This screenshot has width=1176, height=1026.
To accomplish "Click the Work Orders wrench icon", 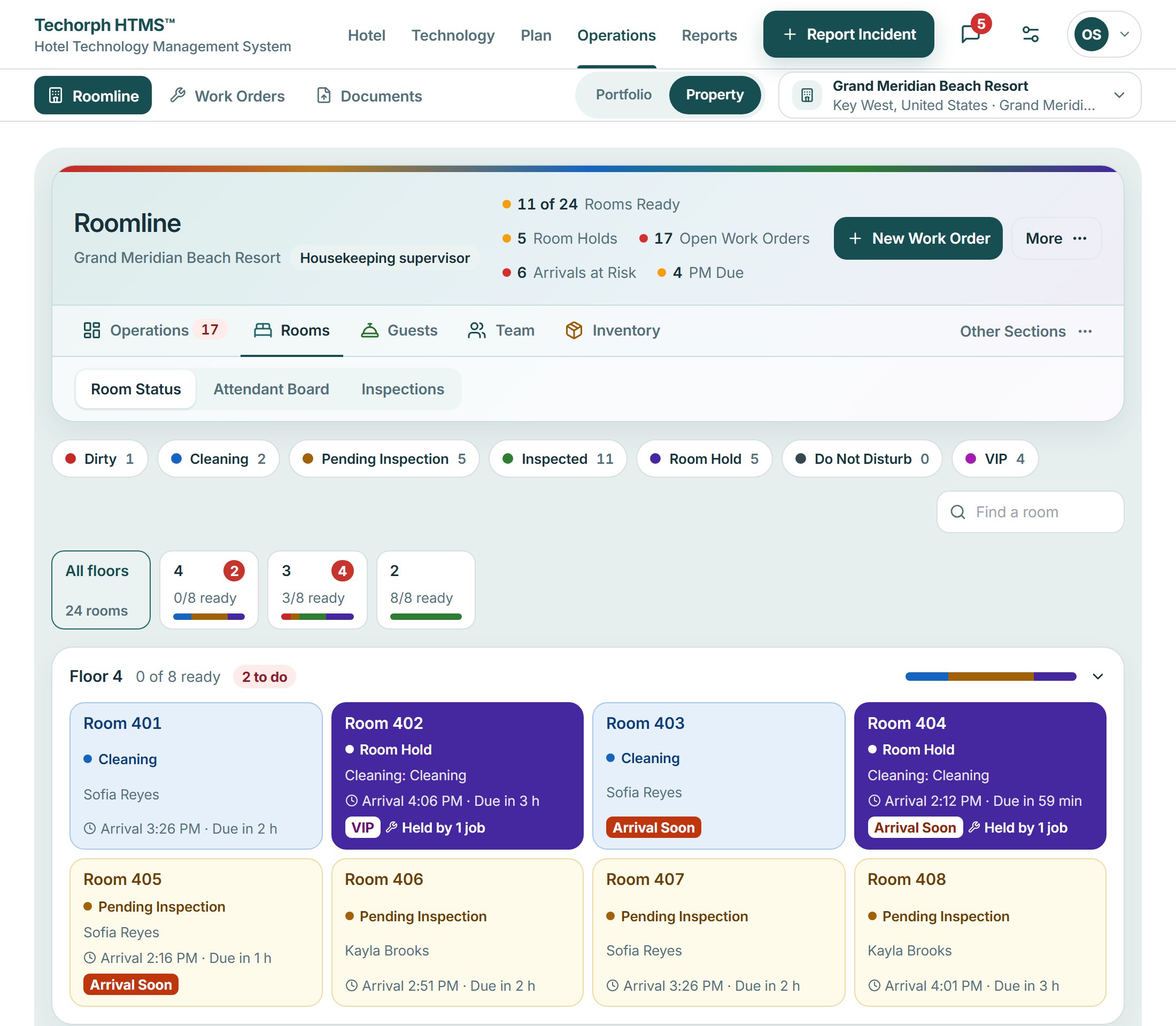I will pyautogui.click(x=177, y=95).
